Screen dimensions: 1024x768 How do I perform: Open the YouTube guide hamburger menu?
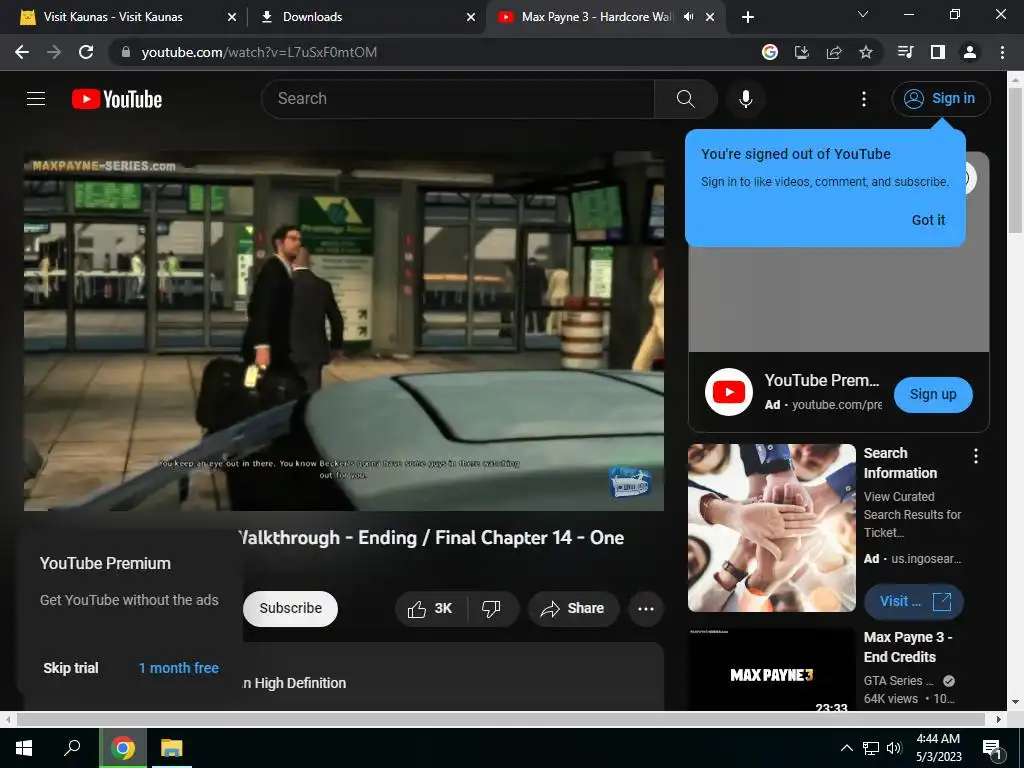tap(36, 99)
